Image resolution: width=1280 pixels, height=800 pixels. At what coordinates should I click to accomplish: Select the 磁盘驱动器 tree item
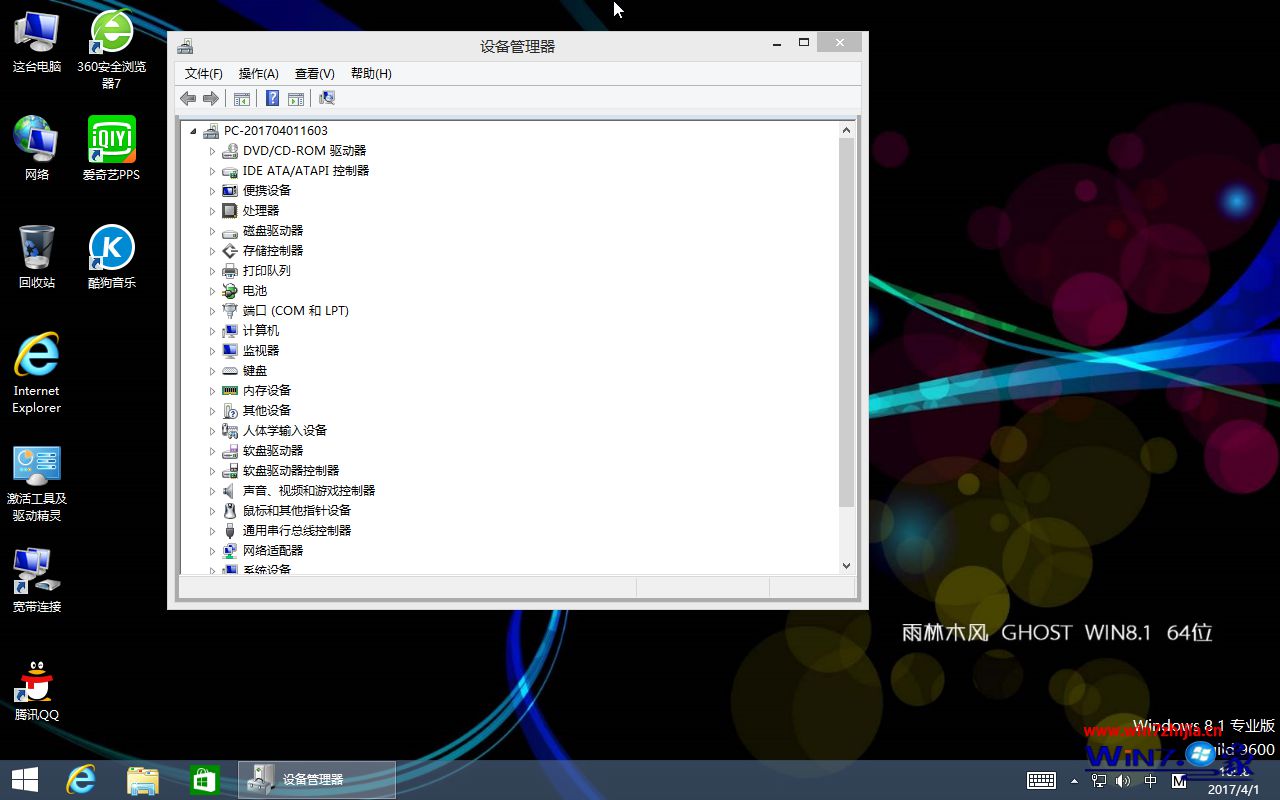point(272,230)
